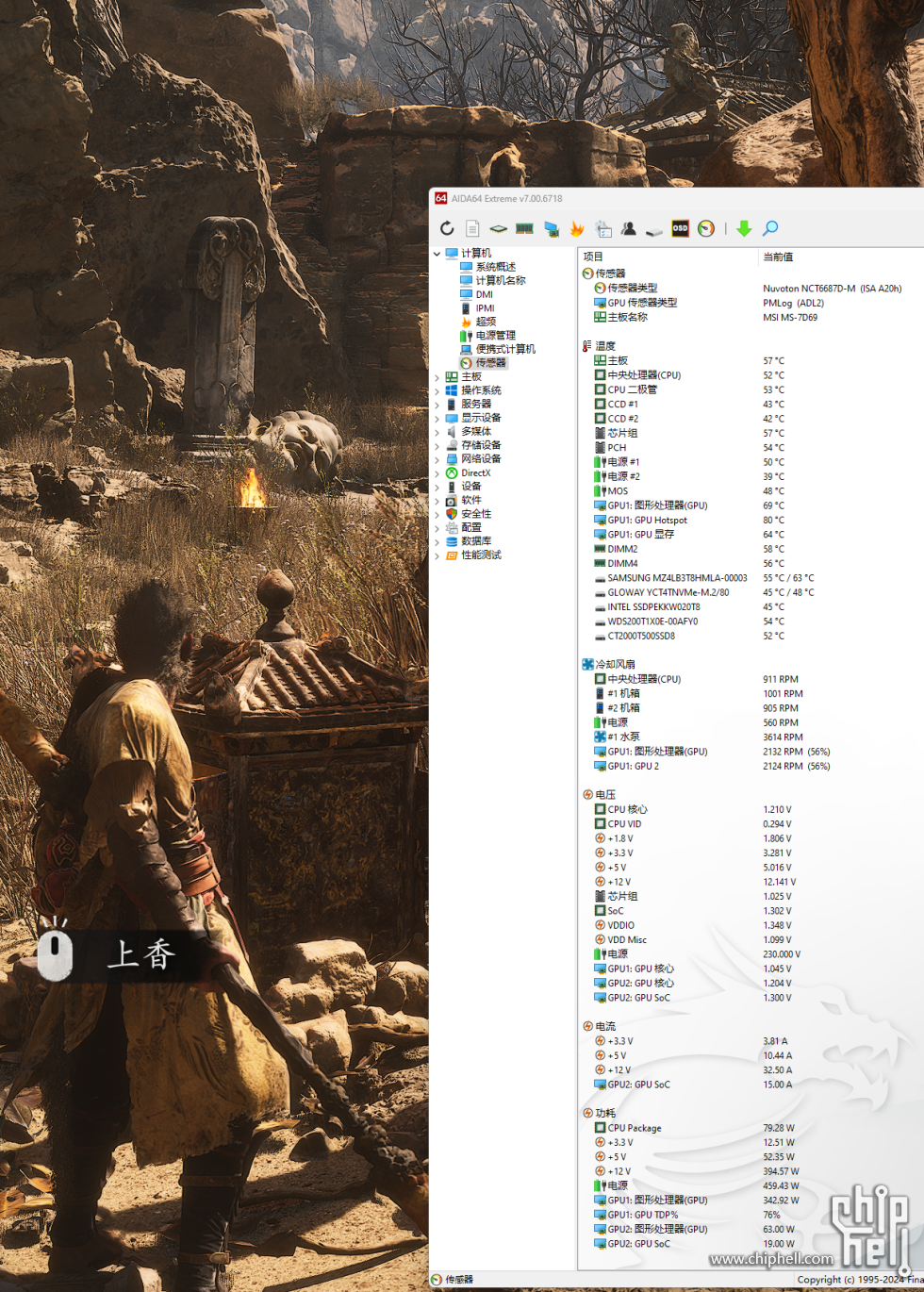Image resolution: width=924 pixels, height=1292 pixels.
Task: Open the Report document icon in toolbar
Action: 472,228
